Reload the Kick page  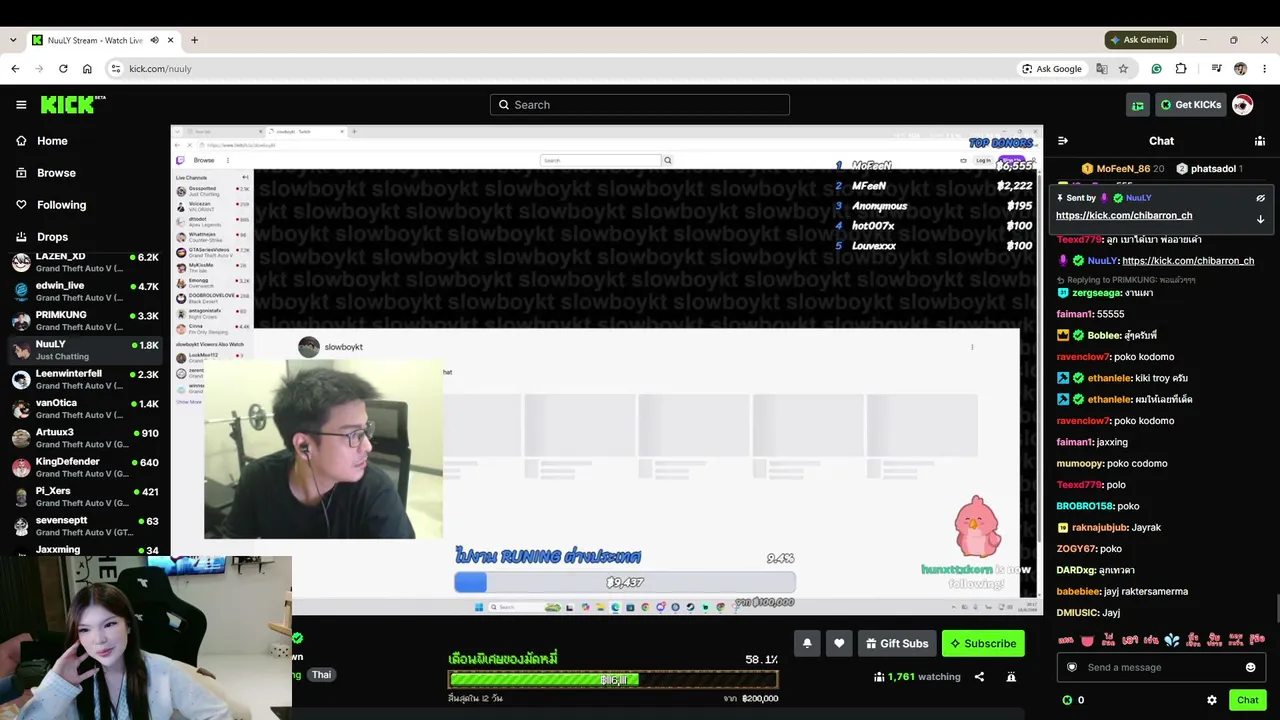(63, 69)
